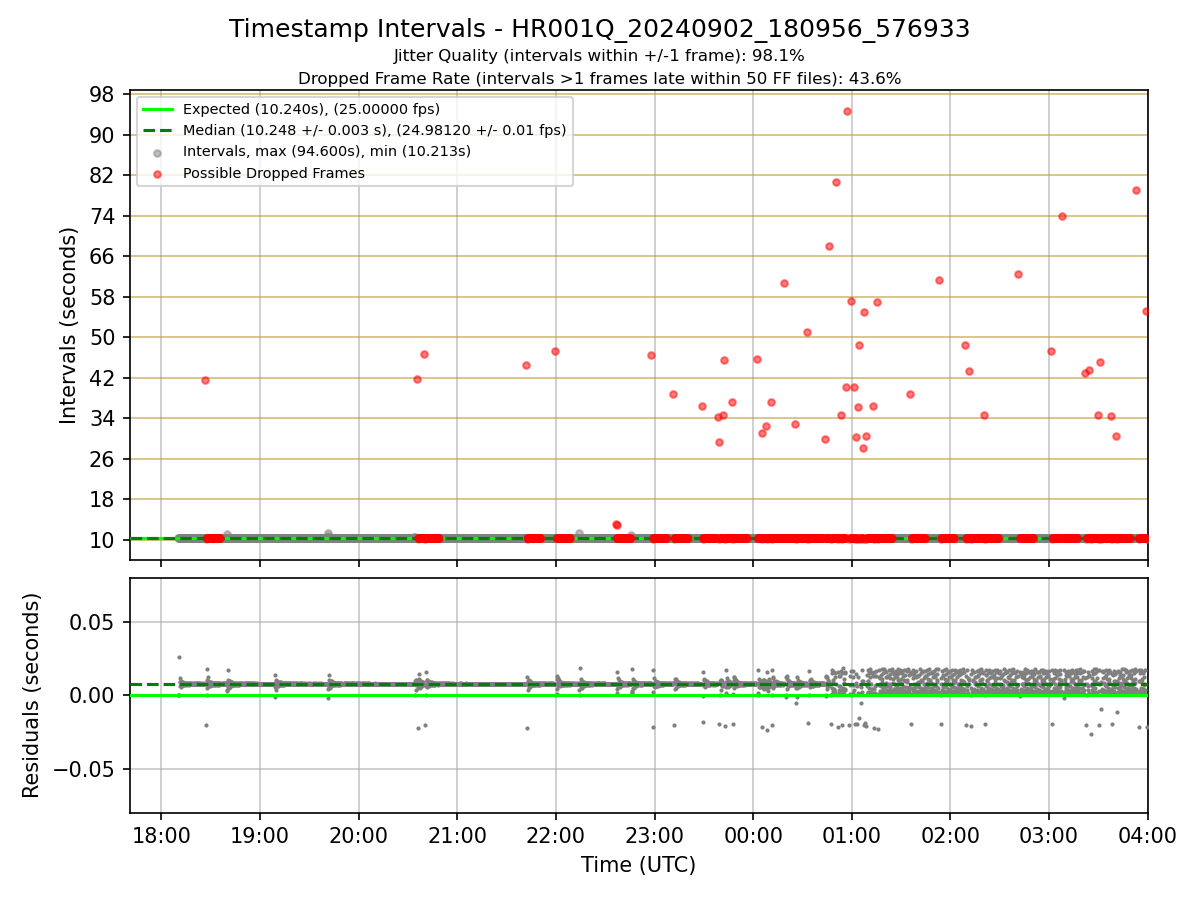Click the gray marker beside "Intervals, max" legend entry
Viewport: 1200px width, 900px height.
pyautogui.click(x=158, y=152)
